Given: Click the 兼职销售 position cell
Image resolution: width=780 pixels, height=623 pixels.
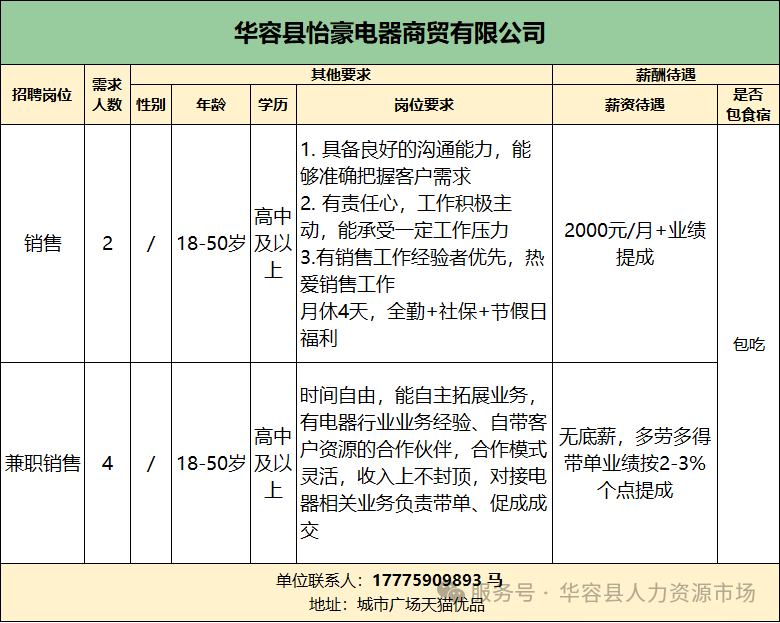Looking at the screenshot, I should coord(42,463).
